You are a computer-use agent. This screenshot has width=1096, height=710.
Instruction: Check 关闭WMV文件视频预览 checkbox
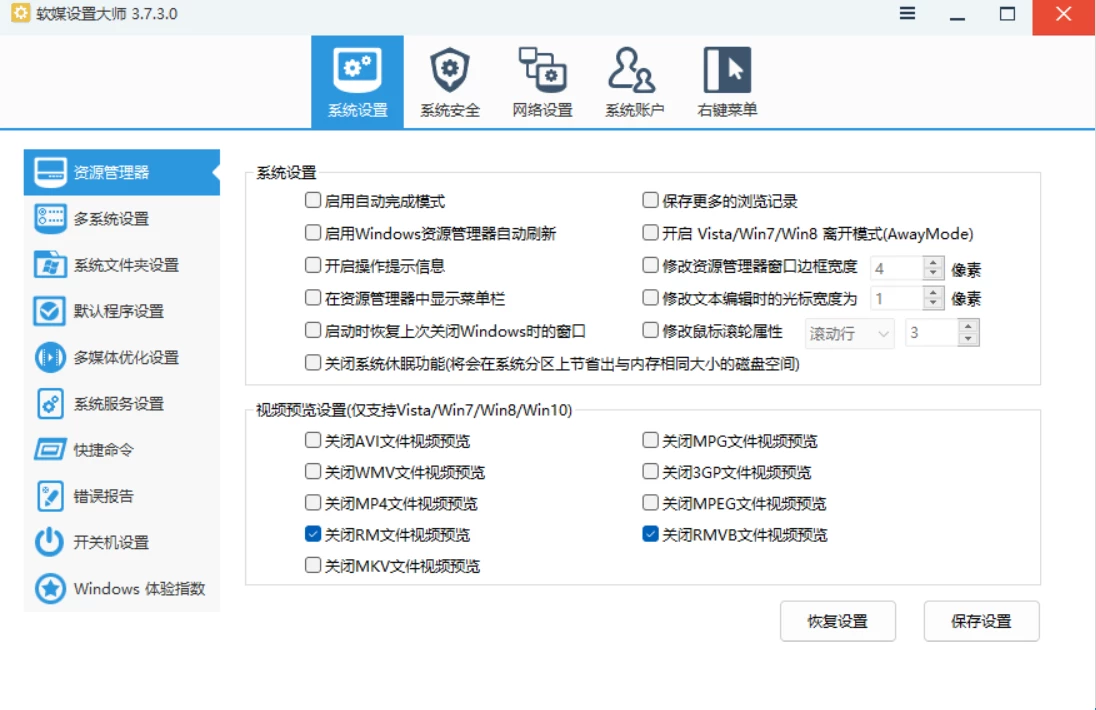point(312,472)
